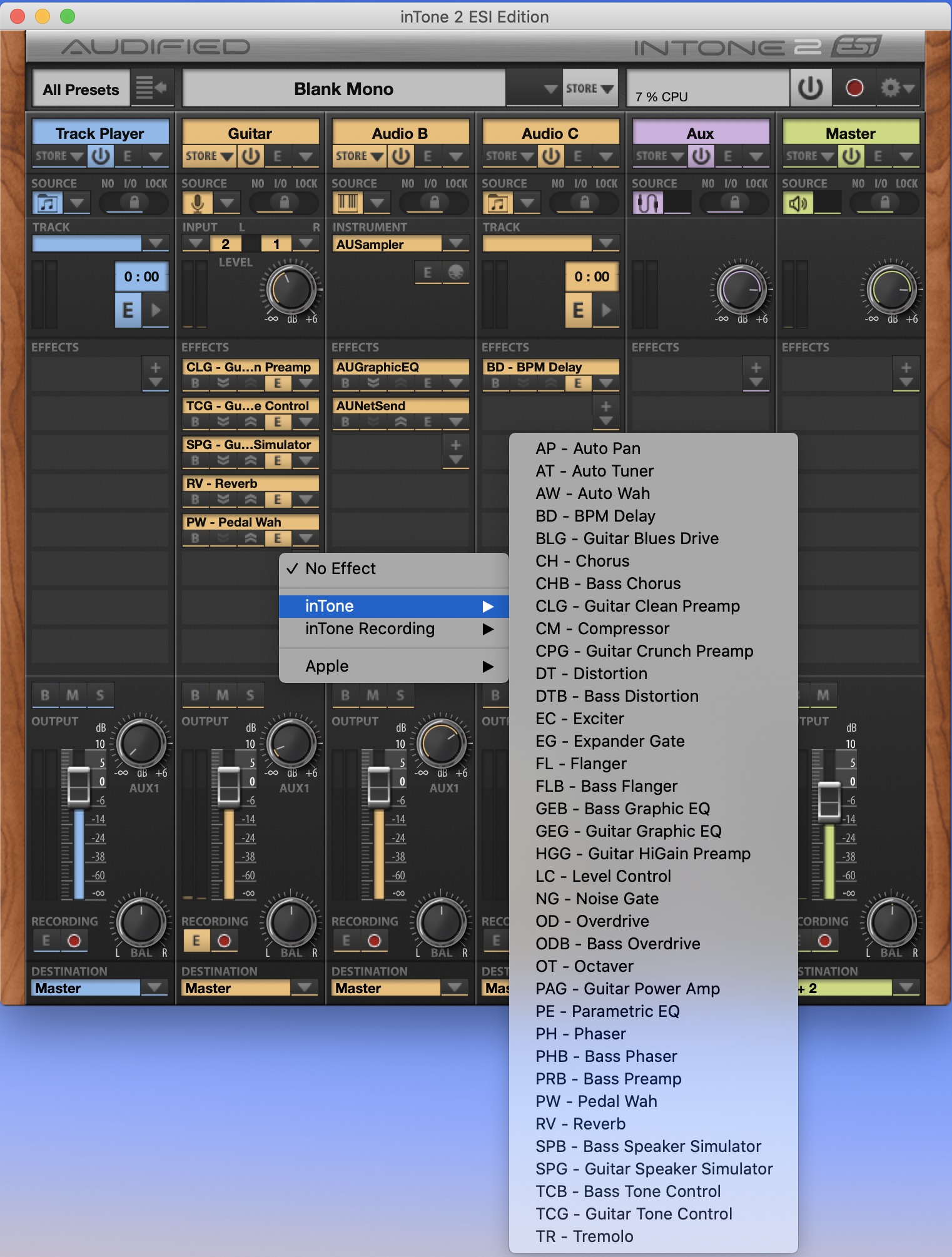This screenshot has height=1257, width=952.
Task: Choose CH - Chorus effect
Action: coord(654,561)
